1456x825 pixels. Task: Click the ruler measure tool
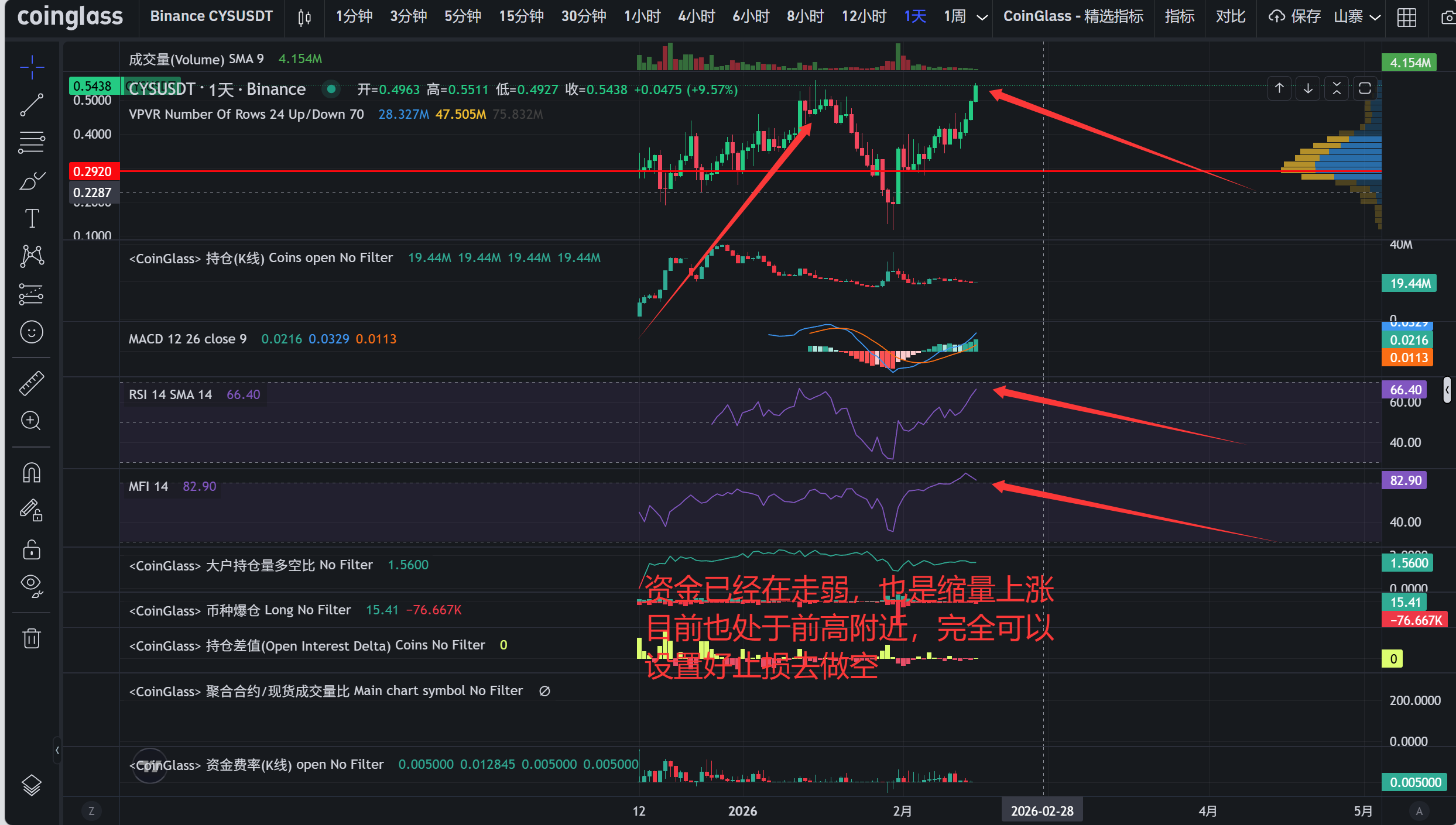click(32, 383)
